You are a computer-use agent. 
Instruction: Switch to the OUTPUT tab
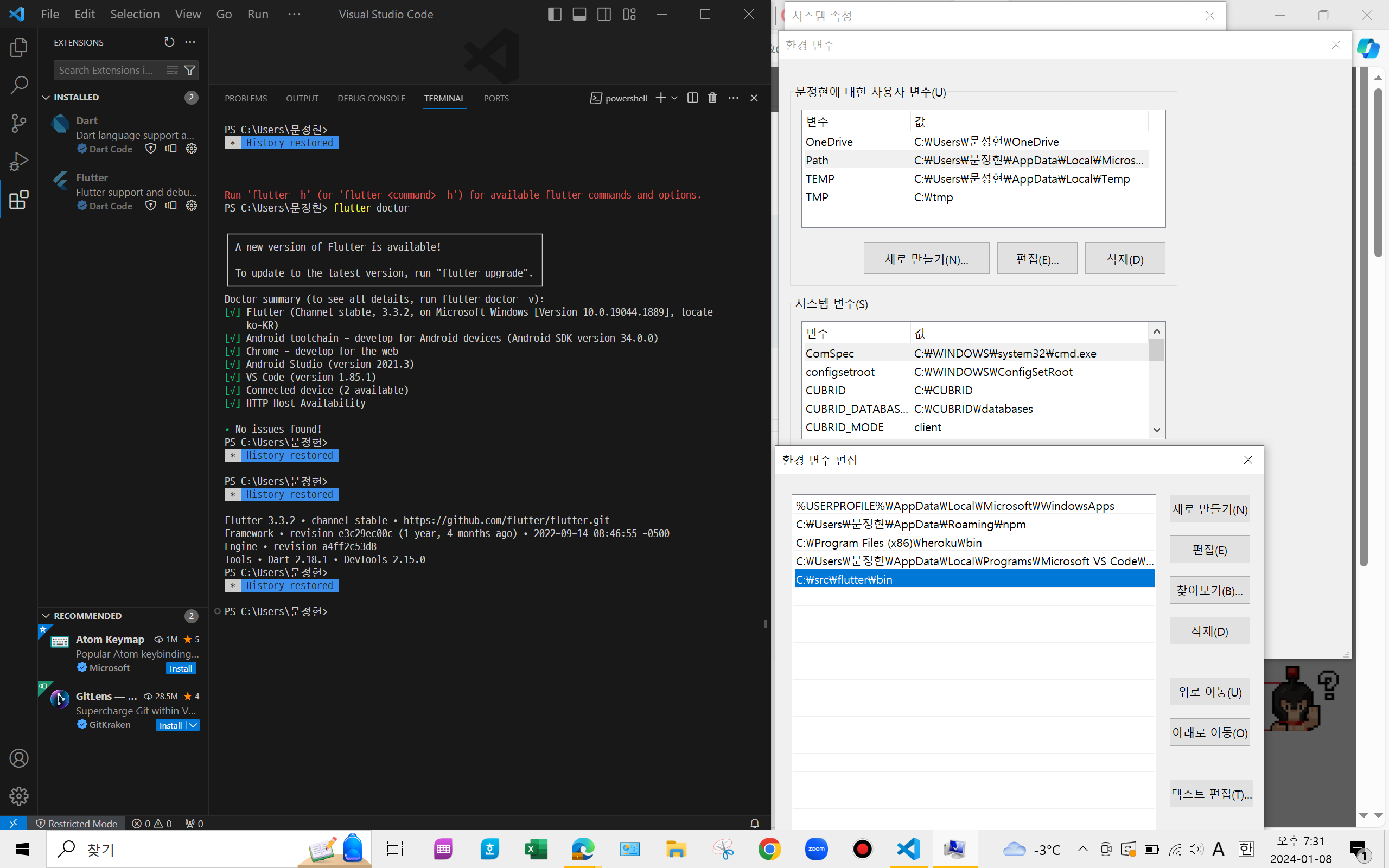[302, 98]
